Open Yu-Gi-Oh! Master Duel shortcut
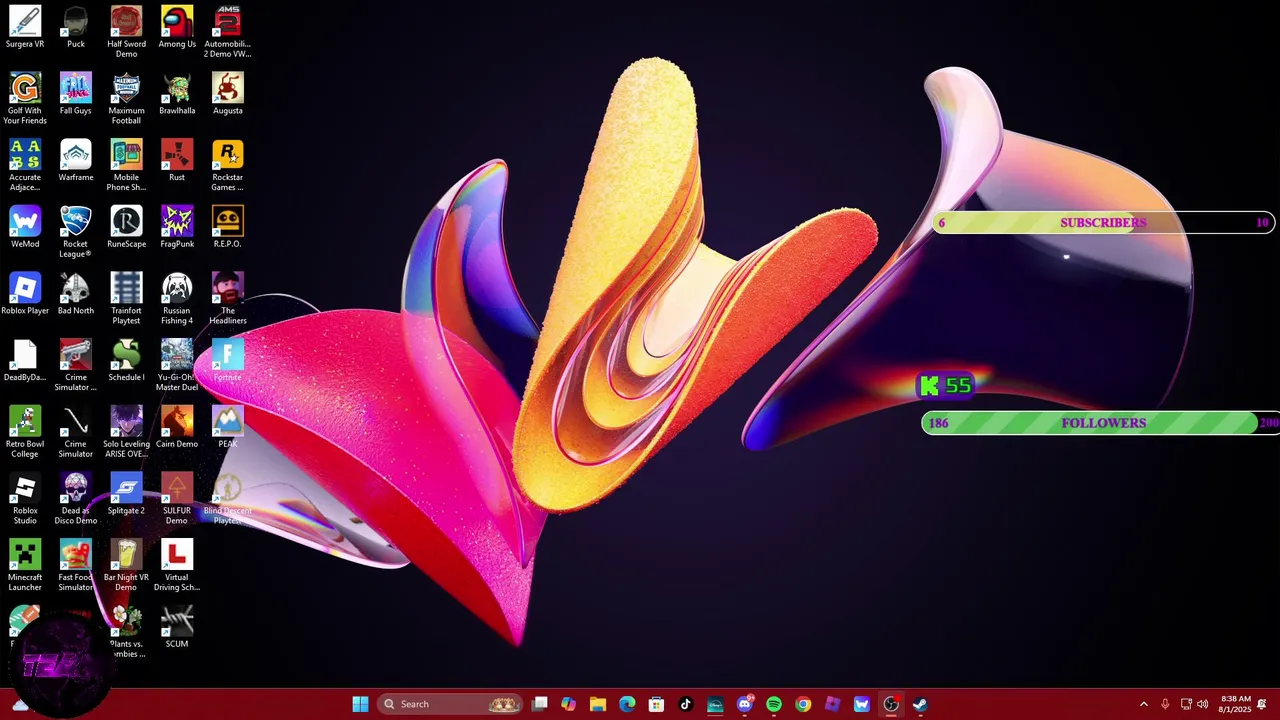 click(177, 365)
